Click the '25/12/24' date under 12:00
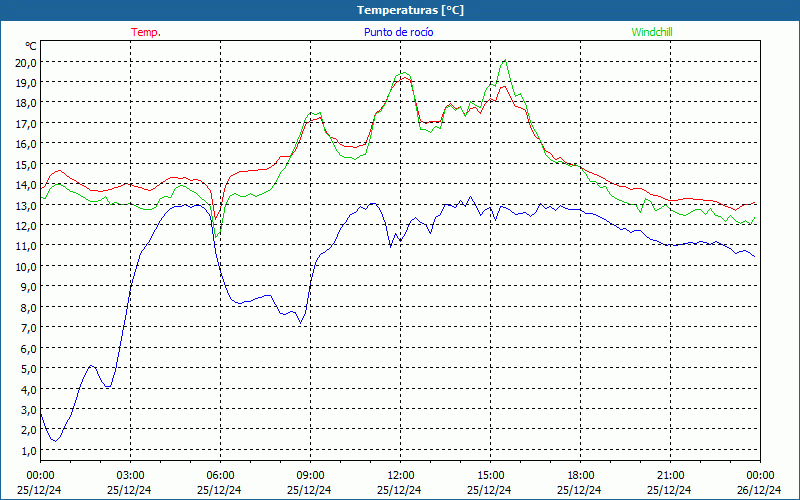The width and height of the screenshot is (800, 500). tap(399, 490)
